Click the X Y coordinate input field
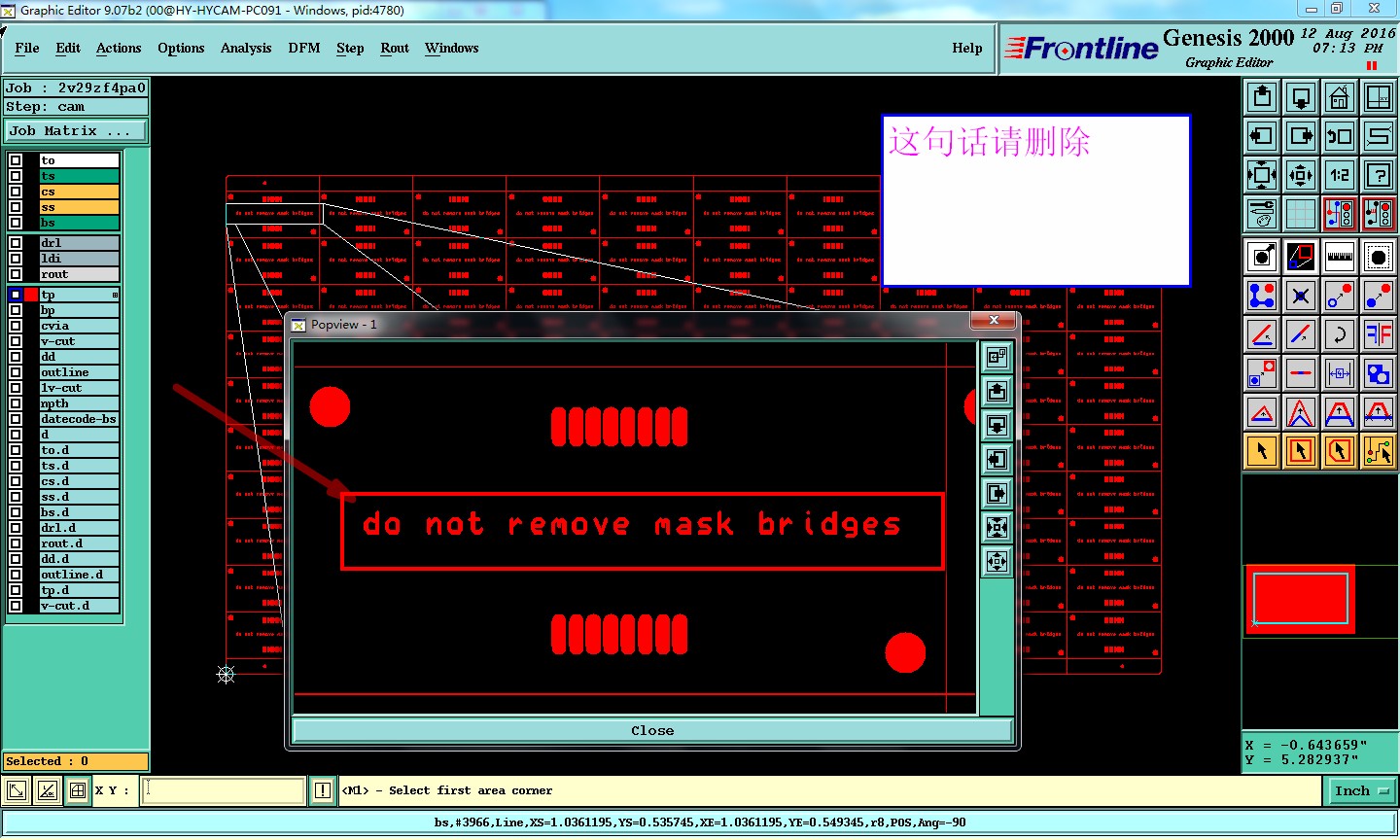 pos(224,790)
